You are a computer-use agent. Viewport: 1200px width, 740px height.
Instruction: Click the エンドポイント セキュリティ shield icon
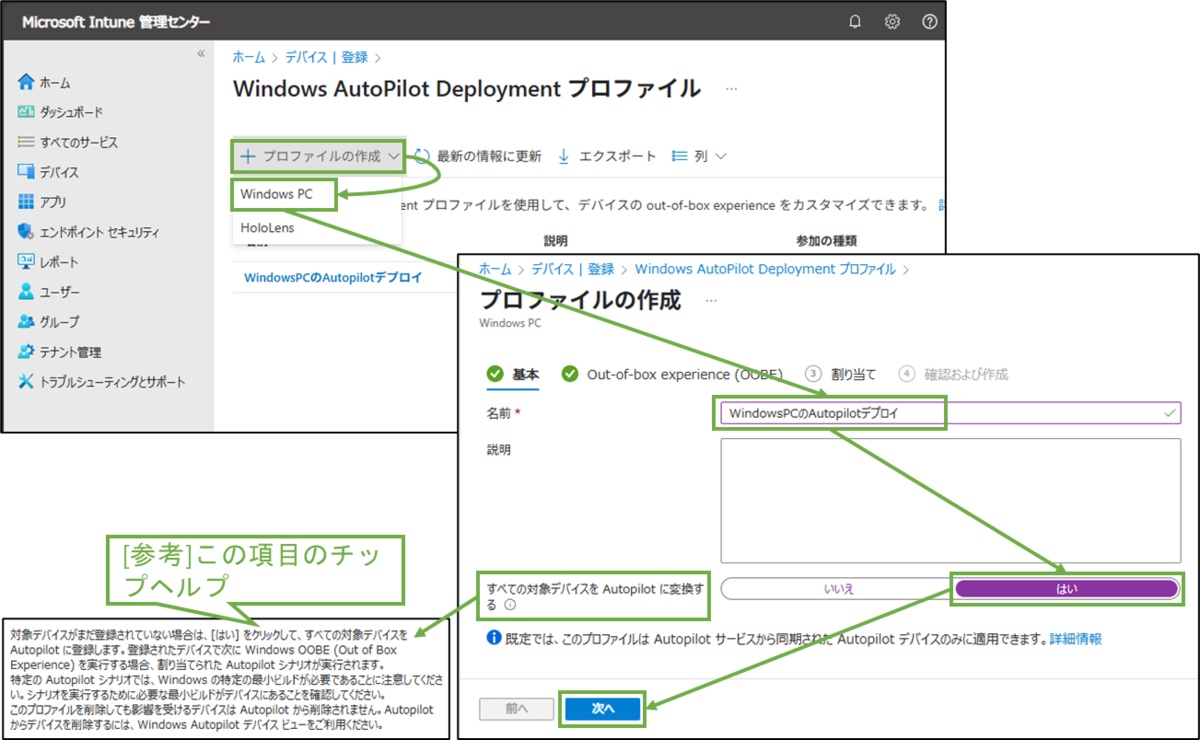(26, 232)
